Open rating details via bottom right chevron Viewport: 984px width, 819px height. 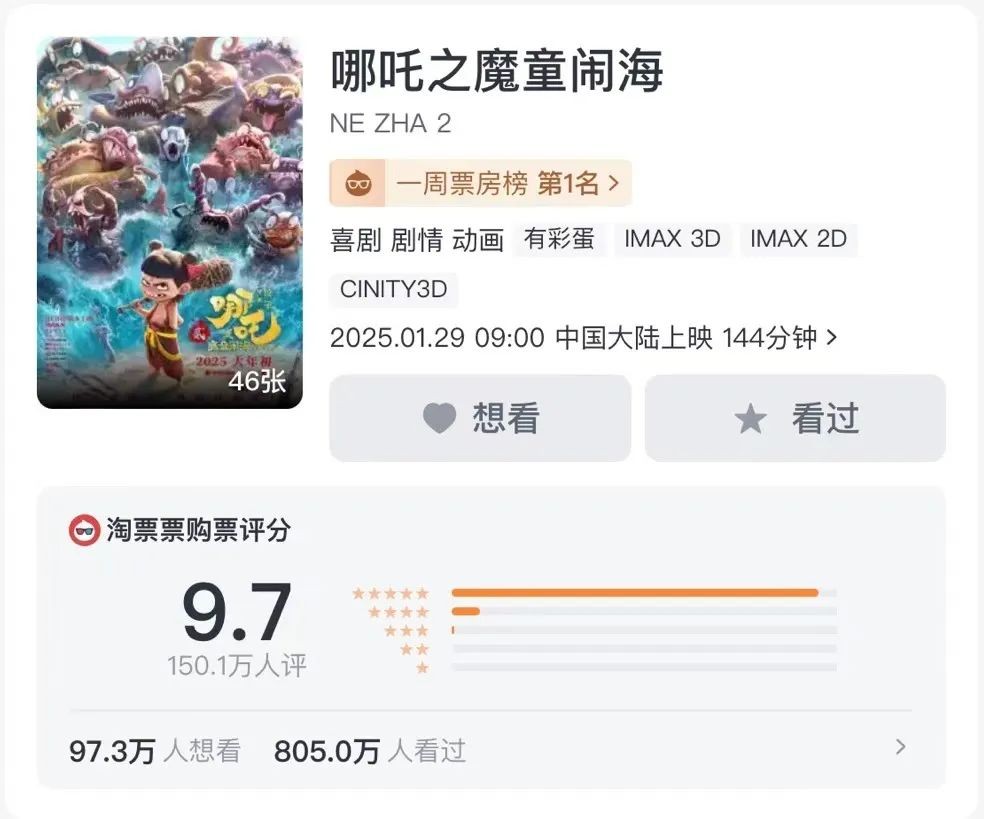901,746
